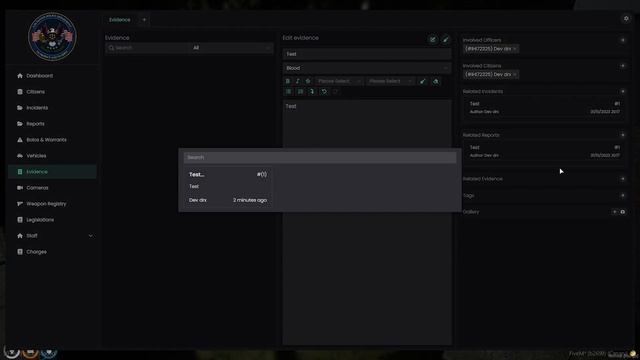The image size is (640, 360).
Task: Edit the evidence title field 'Test'
Action: [367, 54]
